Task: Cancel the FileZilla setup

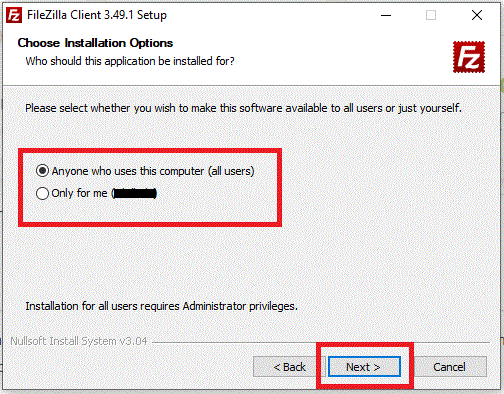Action: tap(449, 367)
